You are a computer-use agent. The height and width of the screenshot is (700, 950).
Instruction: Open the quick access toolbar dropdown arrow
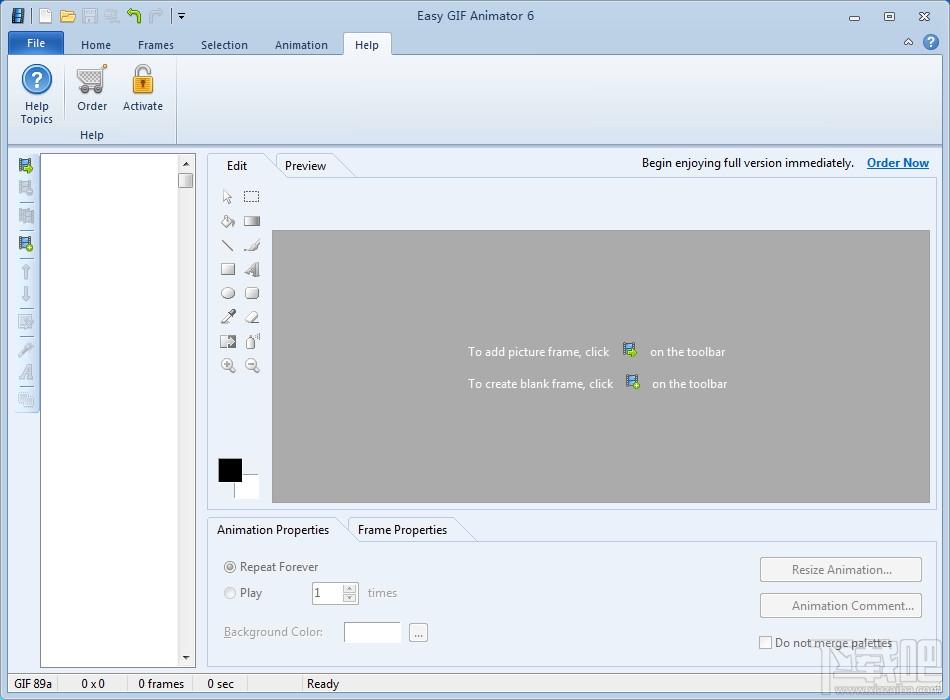coord(181,16)
